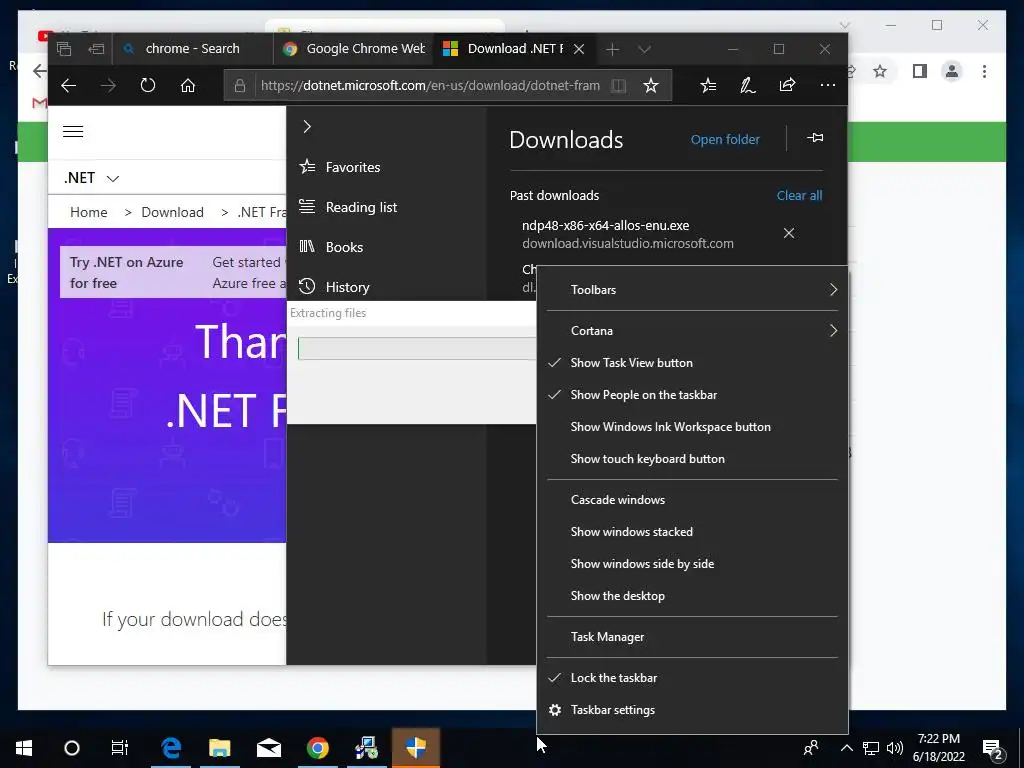This screenshot has width=1024, height=768.
Task: Open Edge hub favorites icon
Action: coord(708,86)
